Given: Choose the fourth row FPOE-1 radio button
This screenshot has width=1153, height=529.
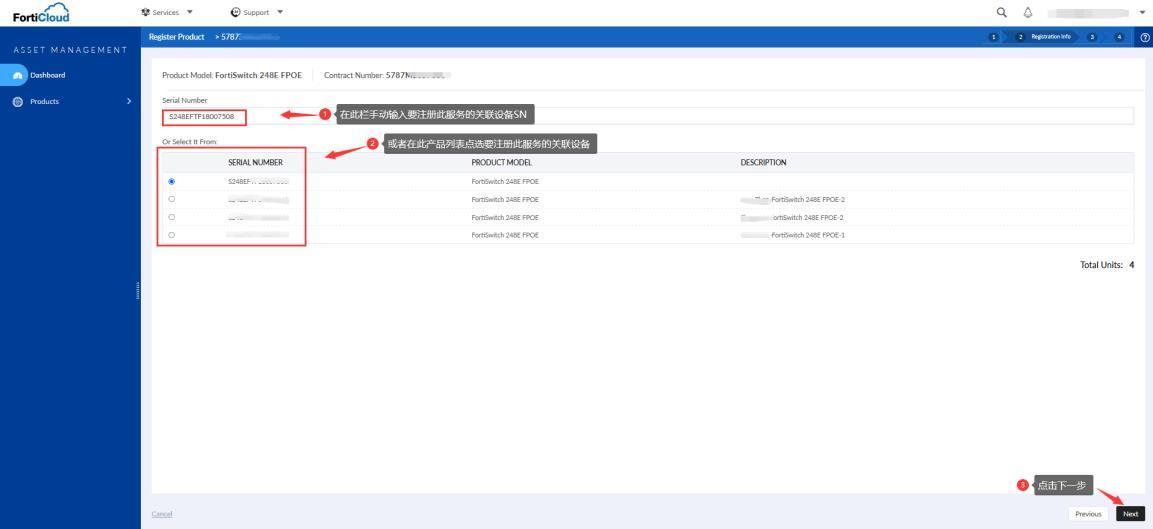Looking at the screenshot, I should [x=172, y=235].
